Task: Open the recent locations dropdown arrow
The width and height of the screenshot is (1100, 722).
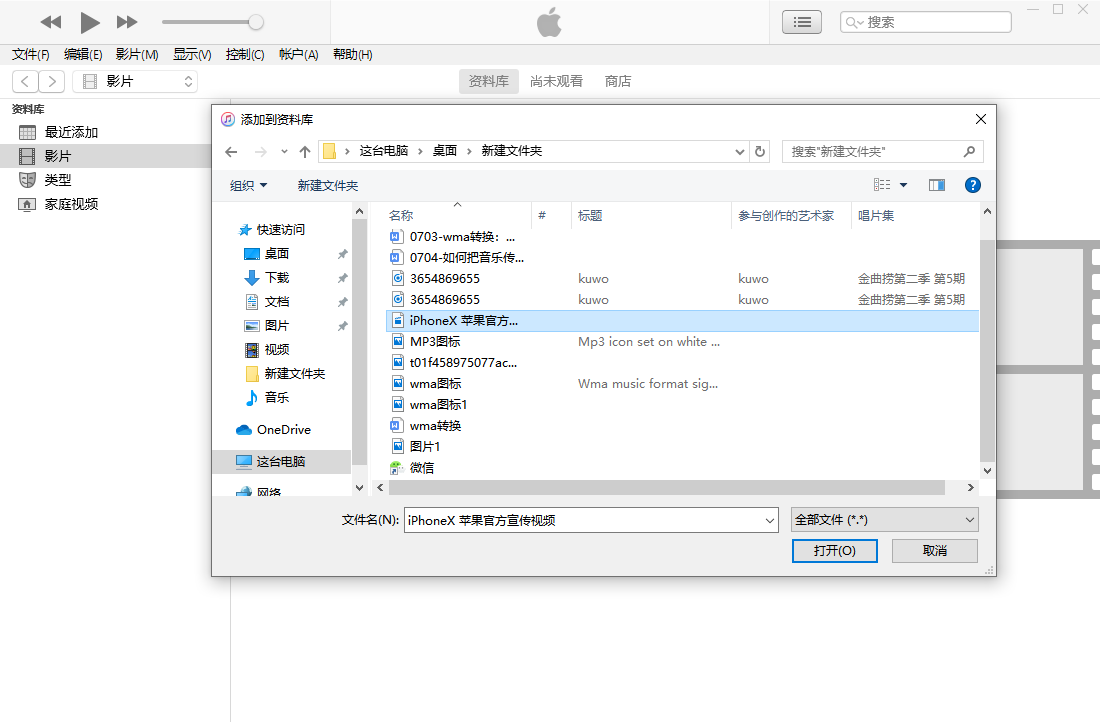Action: coord(284,152)
